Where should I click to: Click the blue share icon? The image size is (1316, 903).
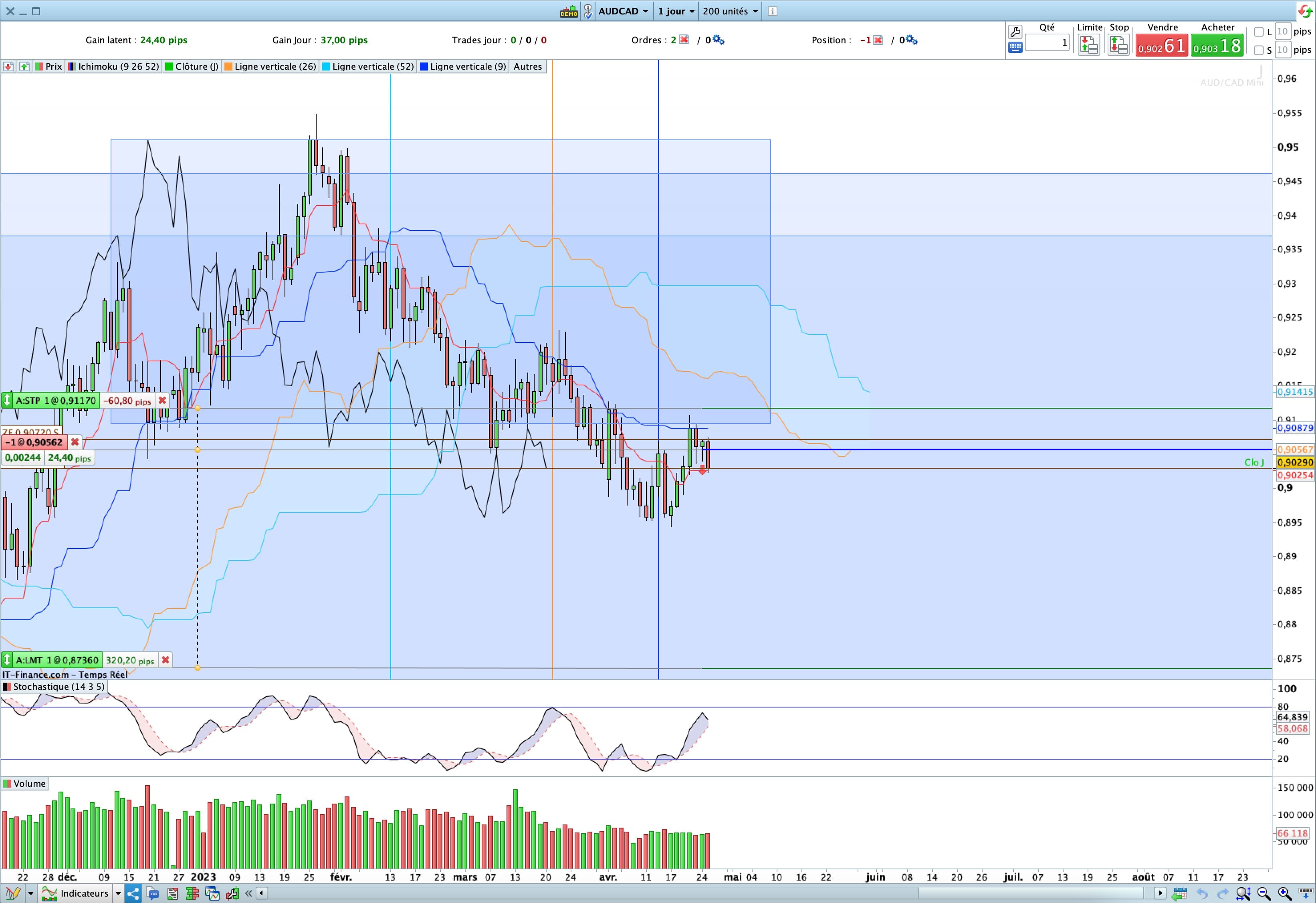point(133,894)
